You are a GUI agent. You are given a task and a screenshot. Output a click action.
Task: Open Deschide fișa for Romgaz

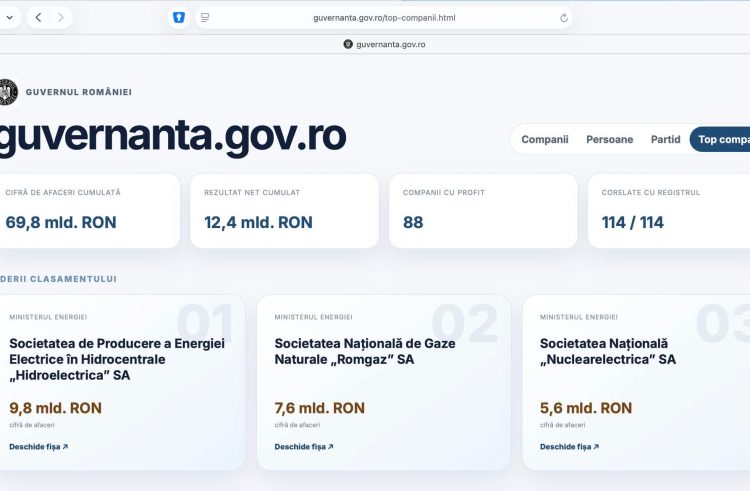(304, 447)
